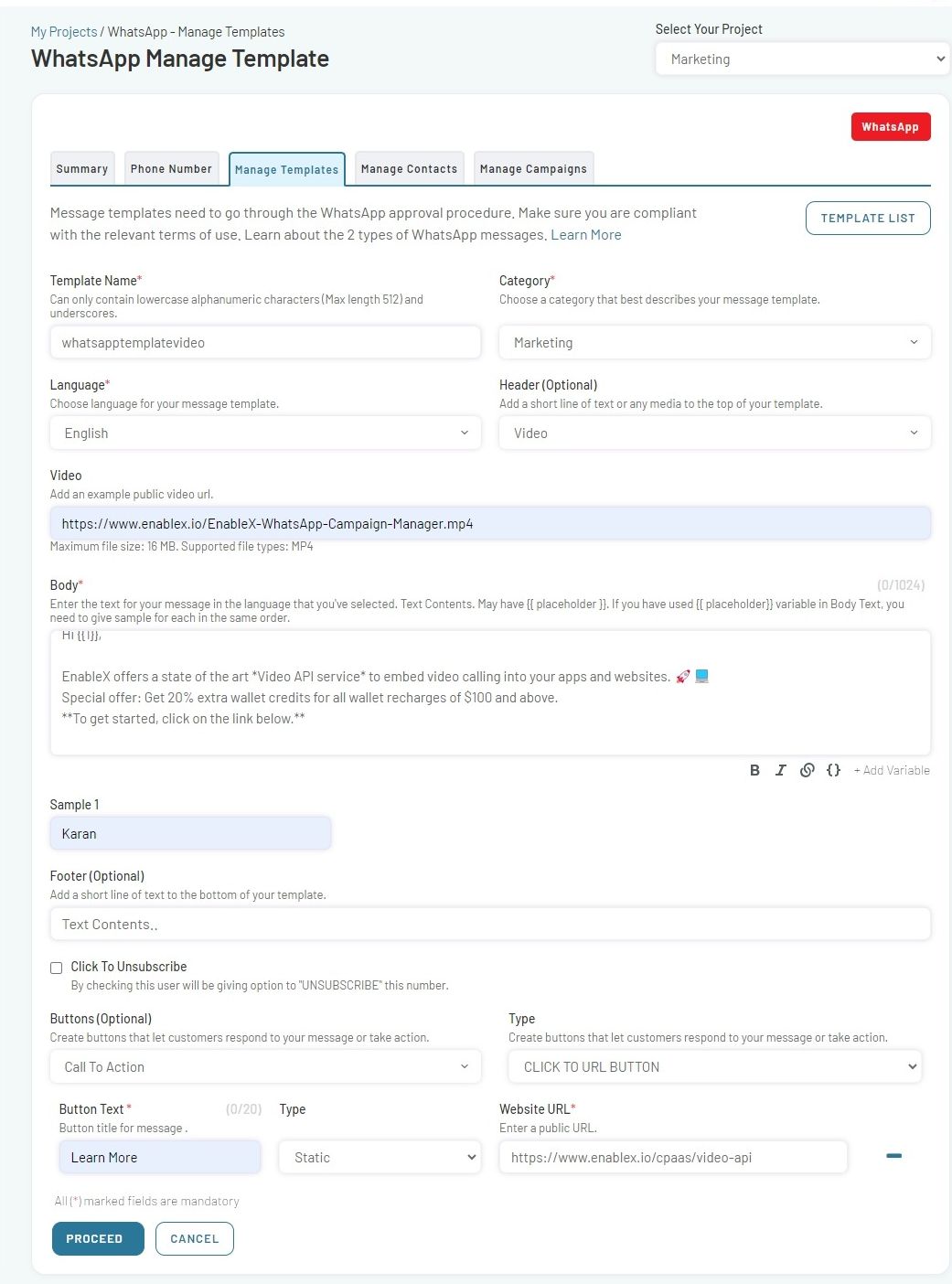952x1284 pixels.
Task: Follow the Learn More link
Action: tap(585, 235)
